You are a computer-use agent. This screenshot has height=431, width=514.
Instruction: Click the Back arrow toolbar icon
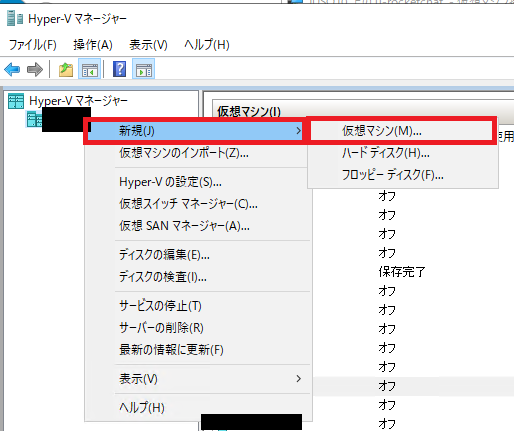click(12, 69)
